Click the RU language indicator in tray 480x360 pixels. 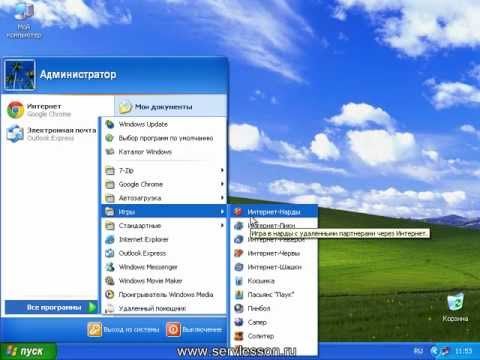point(418,351)
